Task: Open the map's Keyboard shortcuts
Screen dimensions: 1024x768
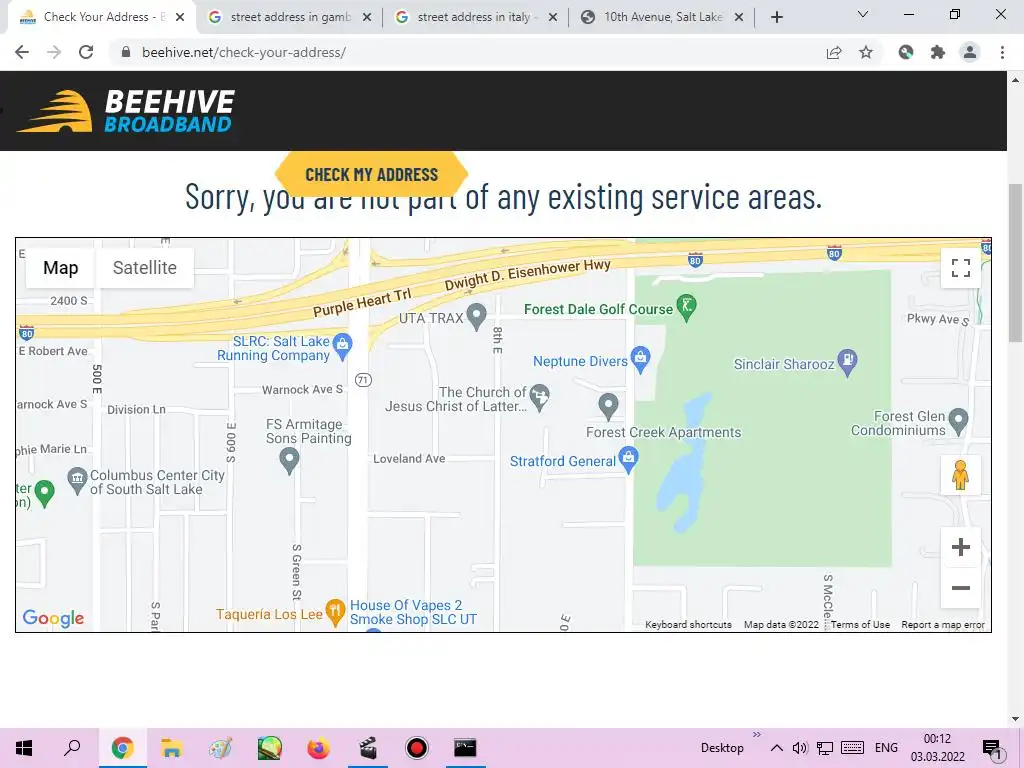Action: click(x=688, y=624)
